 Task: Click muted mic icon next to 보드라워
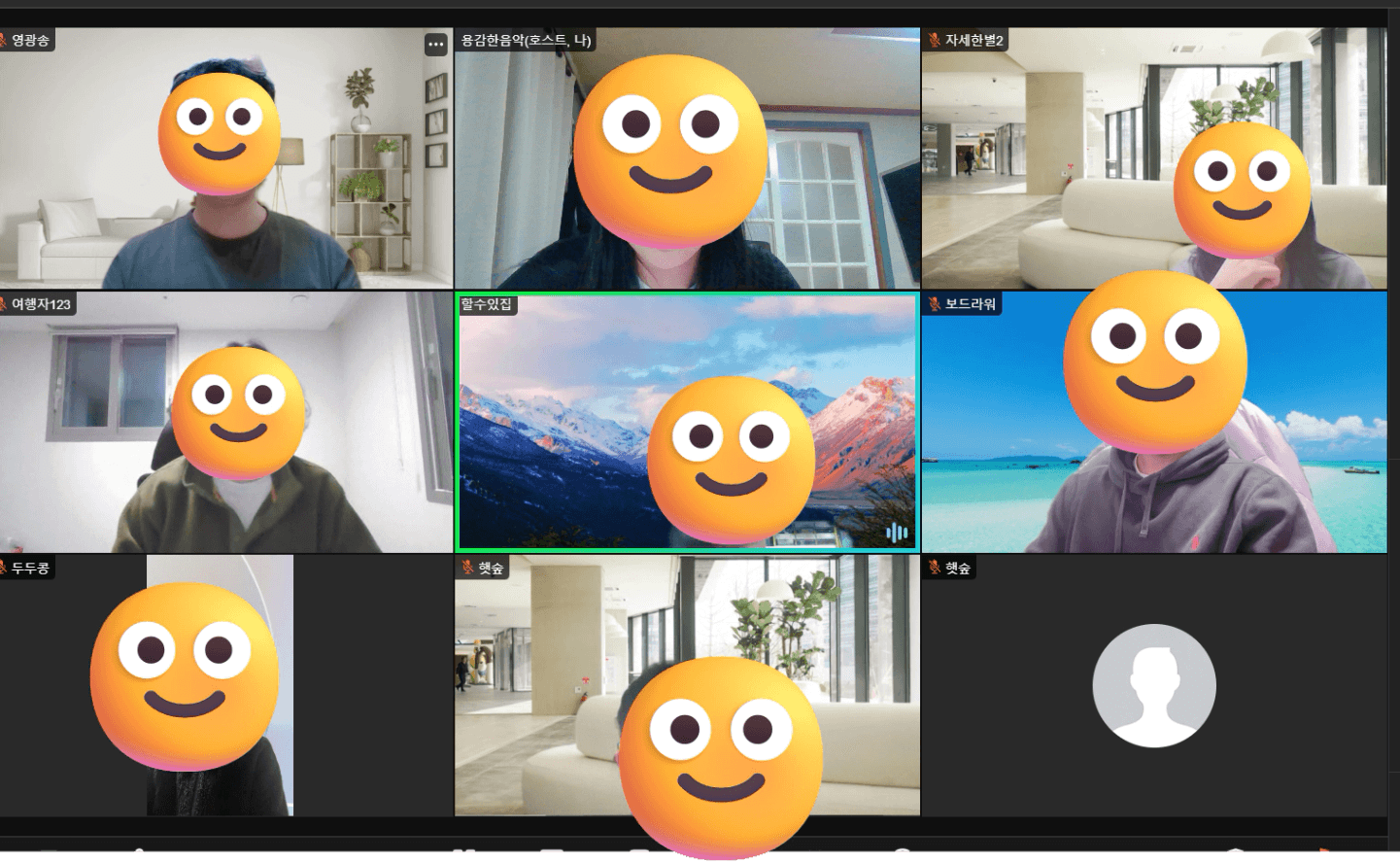coord(934,304)
